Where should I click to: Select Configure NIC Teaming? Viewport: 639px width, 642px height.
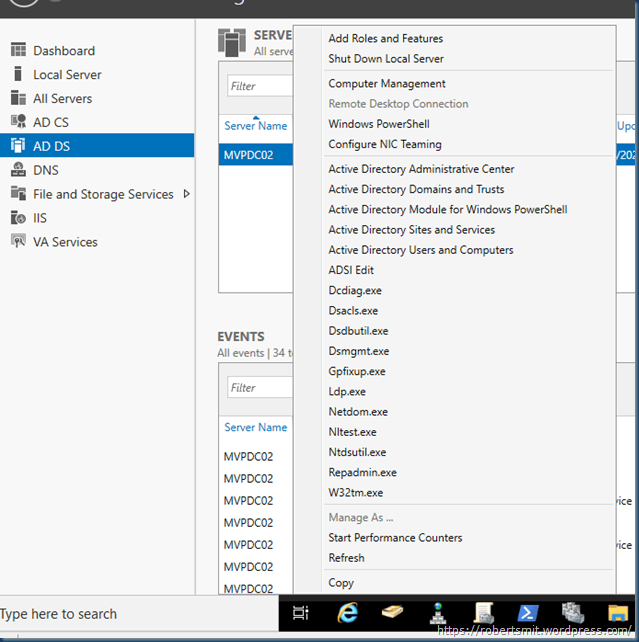pyautogui.click(x=385, y=144)
